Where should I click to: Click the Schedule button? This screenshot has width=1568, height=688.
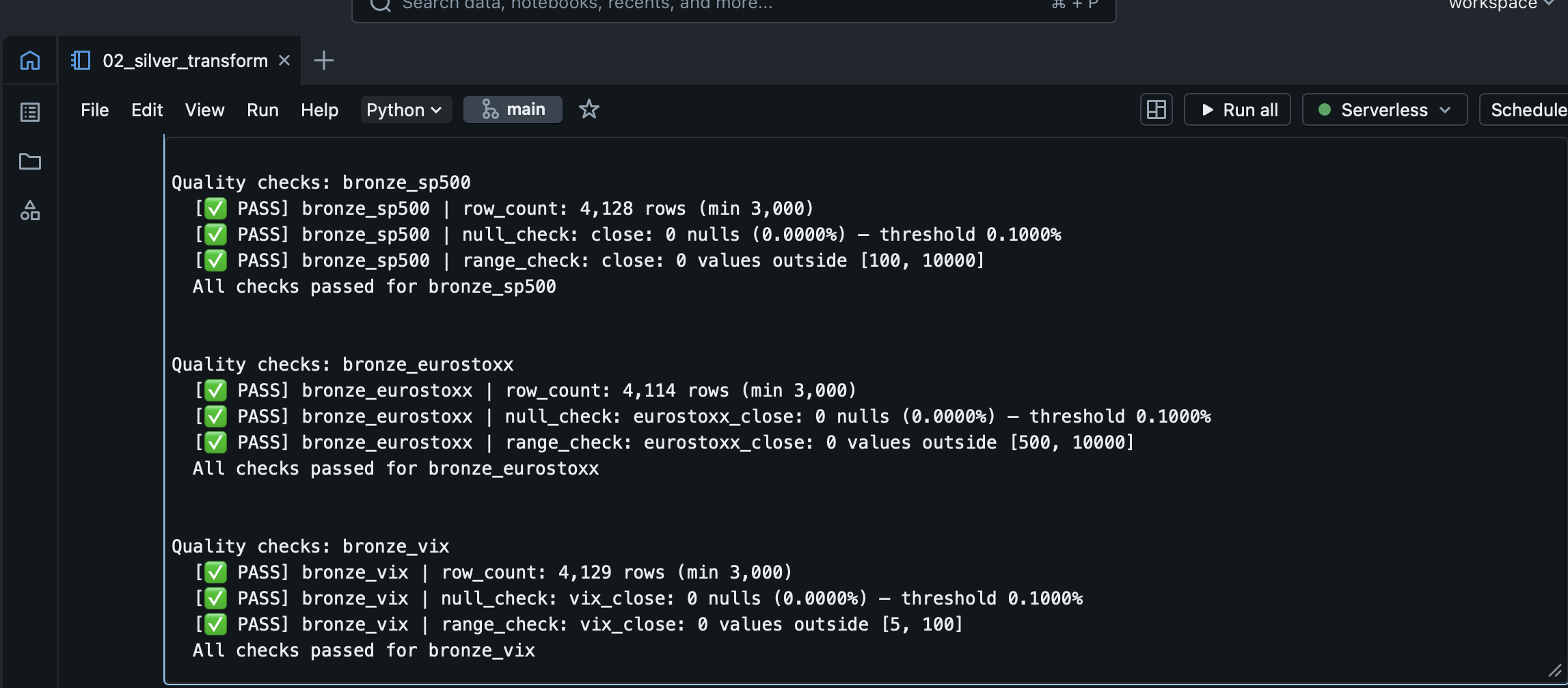click(x=1524, y=109)
